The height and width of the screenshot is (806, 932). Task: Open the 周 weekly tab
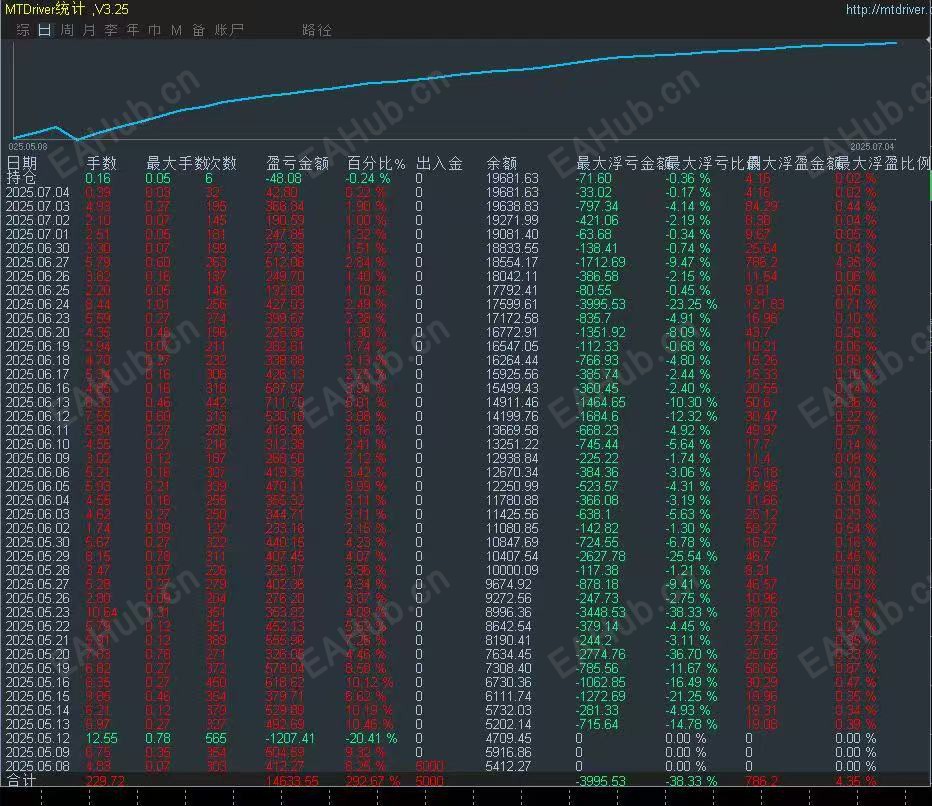click(67, 30)
